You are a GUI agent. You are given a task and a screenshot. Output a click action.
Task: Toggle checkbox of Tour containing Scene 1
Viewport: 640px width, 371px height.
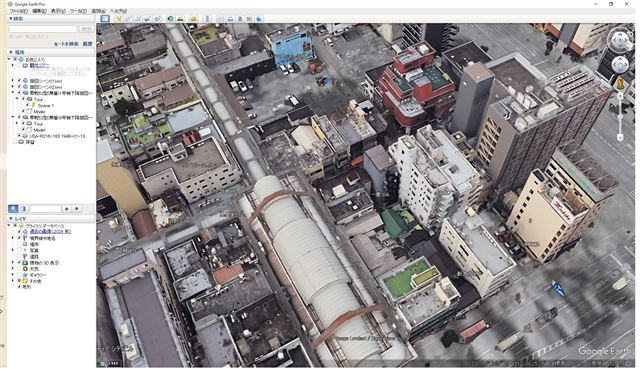[23, 99]
